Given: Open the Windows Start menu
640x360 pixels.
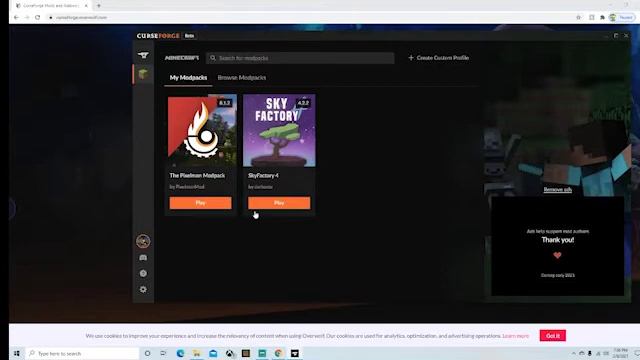Looking at the screenshot, I should [x=17, y=353].
